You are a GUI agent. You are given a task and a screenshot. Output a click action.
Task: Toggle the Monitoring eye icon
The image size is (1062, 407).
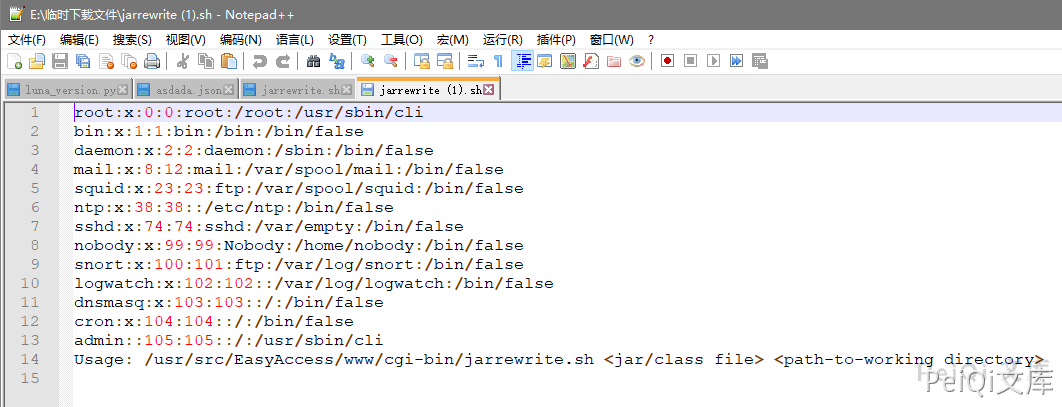636,61
